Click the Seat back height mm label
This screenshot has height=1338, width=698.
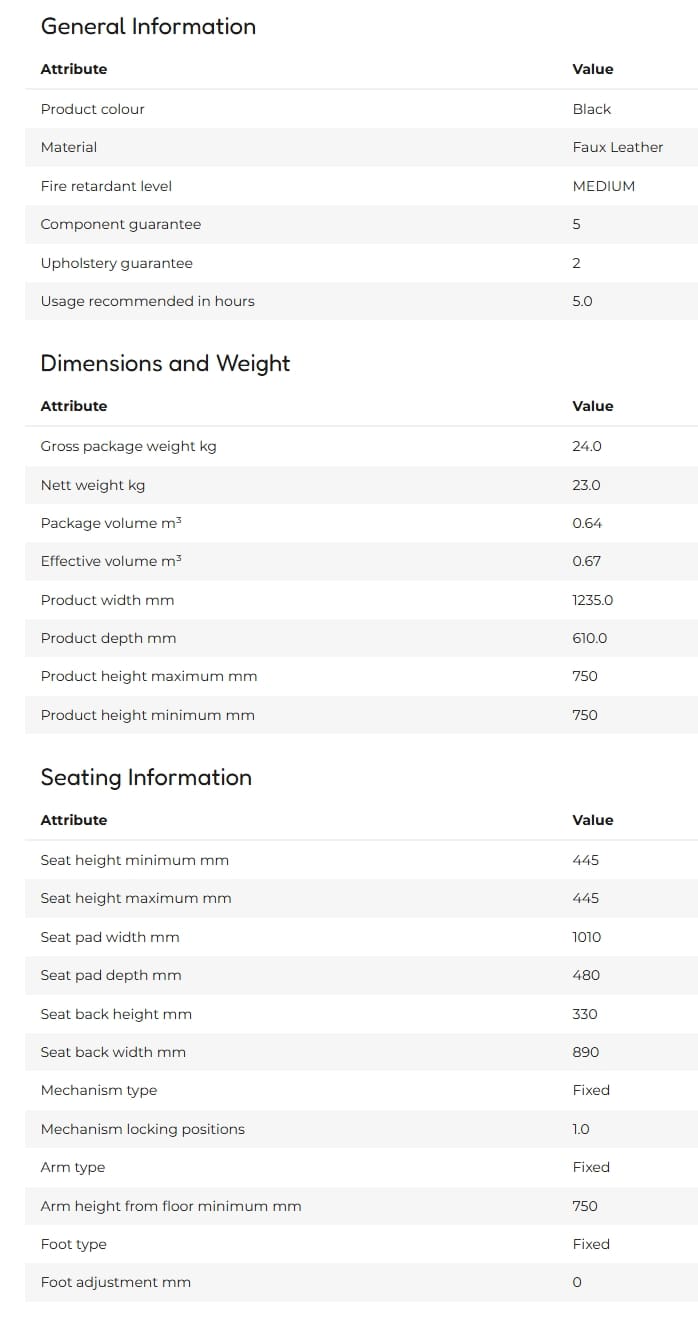point(116,1014)
